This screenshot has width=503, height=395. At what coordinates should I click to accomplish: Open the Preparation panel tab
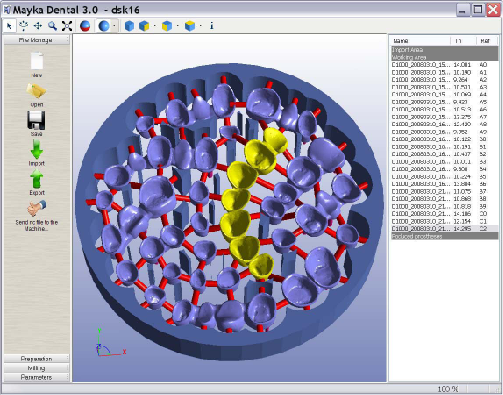pyautogui.click(x=36, y=359)
